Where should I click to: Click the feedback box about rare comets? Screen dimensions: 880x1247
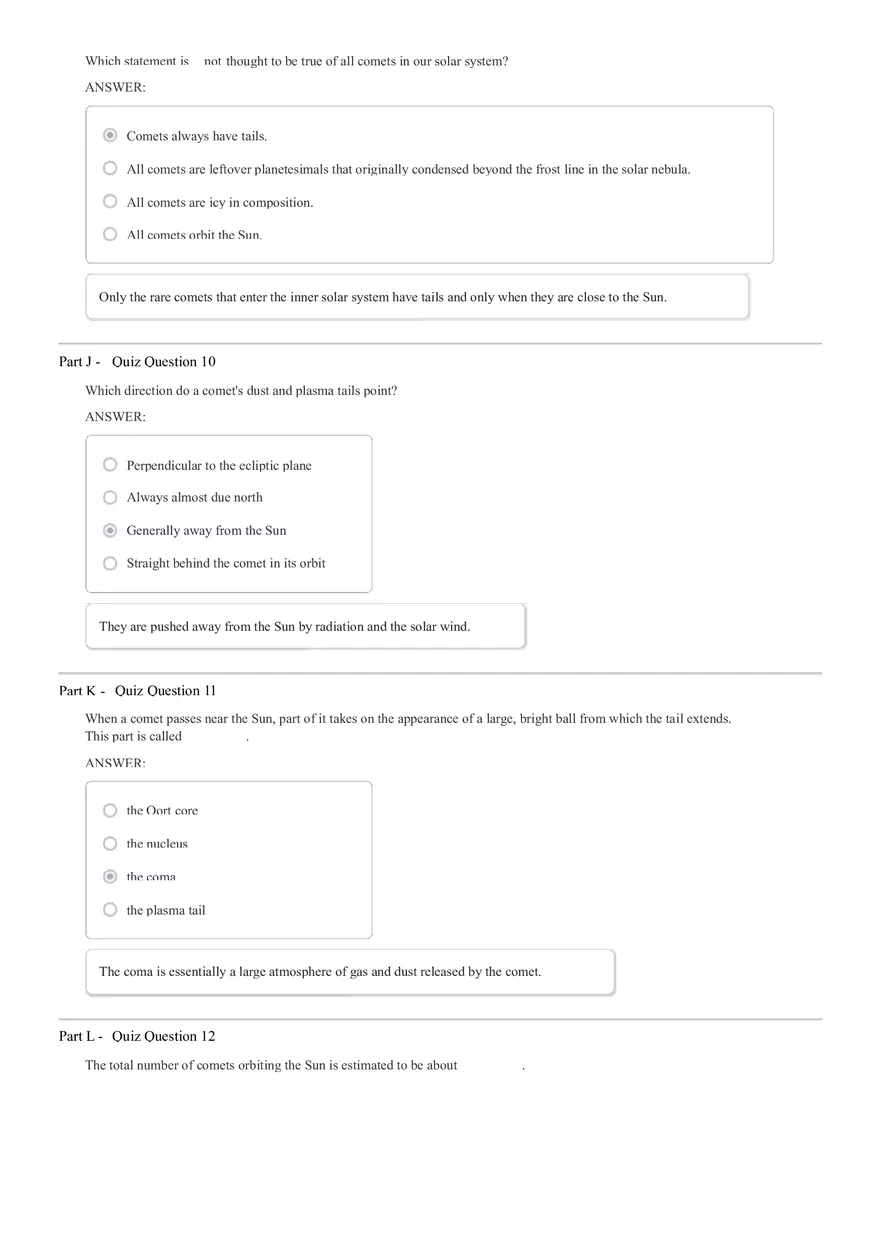tap(417, 296)
